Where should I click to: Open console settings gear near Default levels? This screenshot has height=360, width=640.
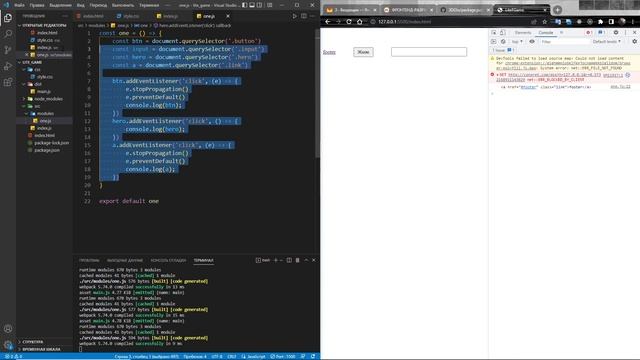tap(634, 42)
